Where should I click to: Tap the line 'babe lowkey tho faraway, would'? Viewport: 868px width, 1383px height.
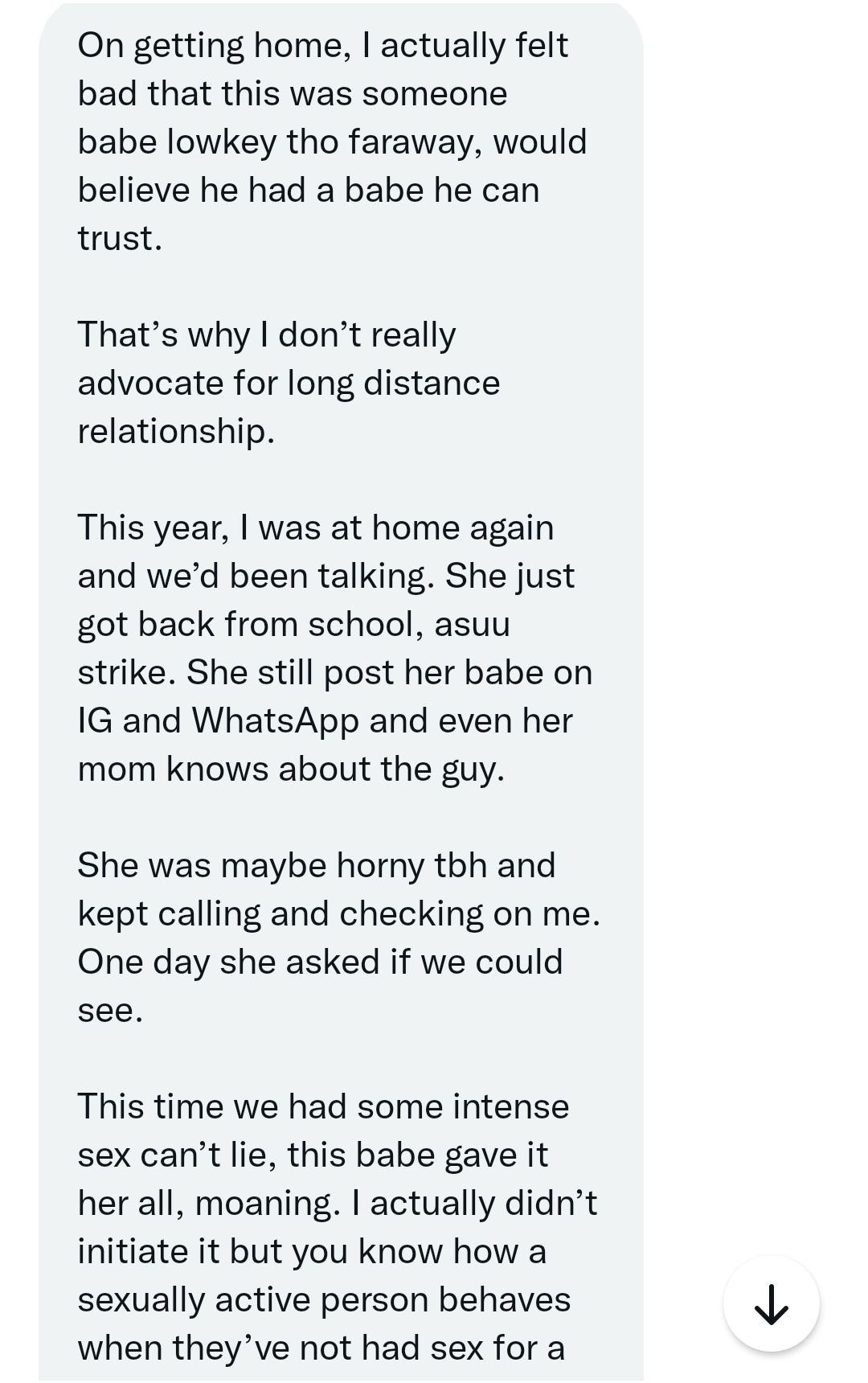333,142
